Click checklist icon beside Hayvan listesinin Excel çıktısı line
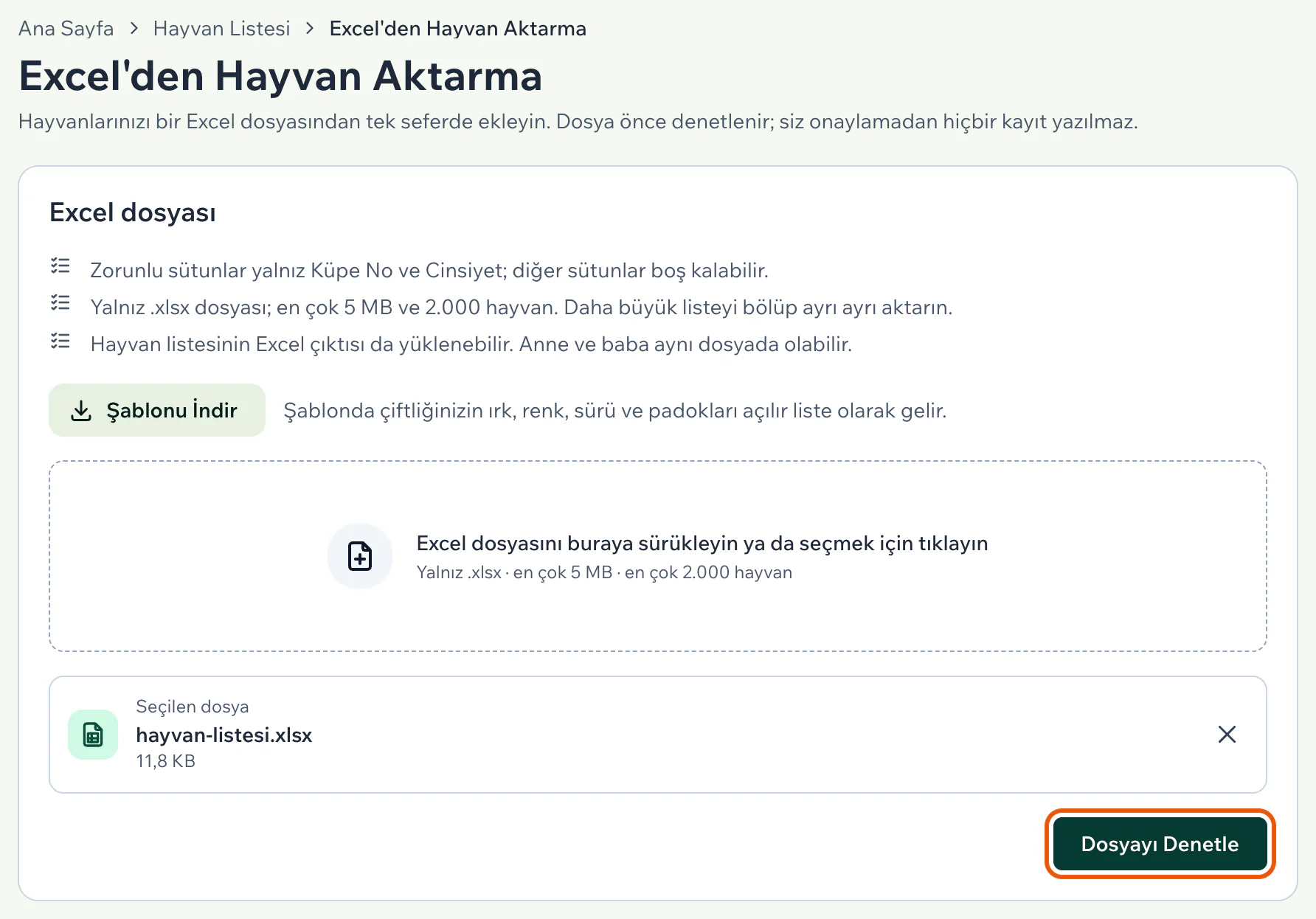 [x=60, y=341]
